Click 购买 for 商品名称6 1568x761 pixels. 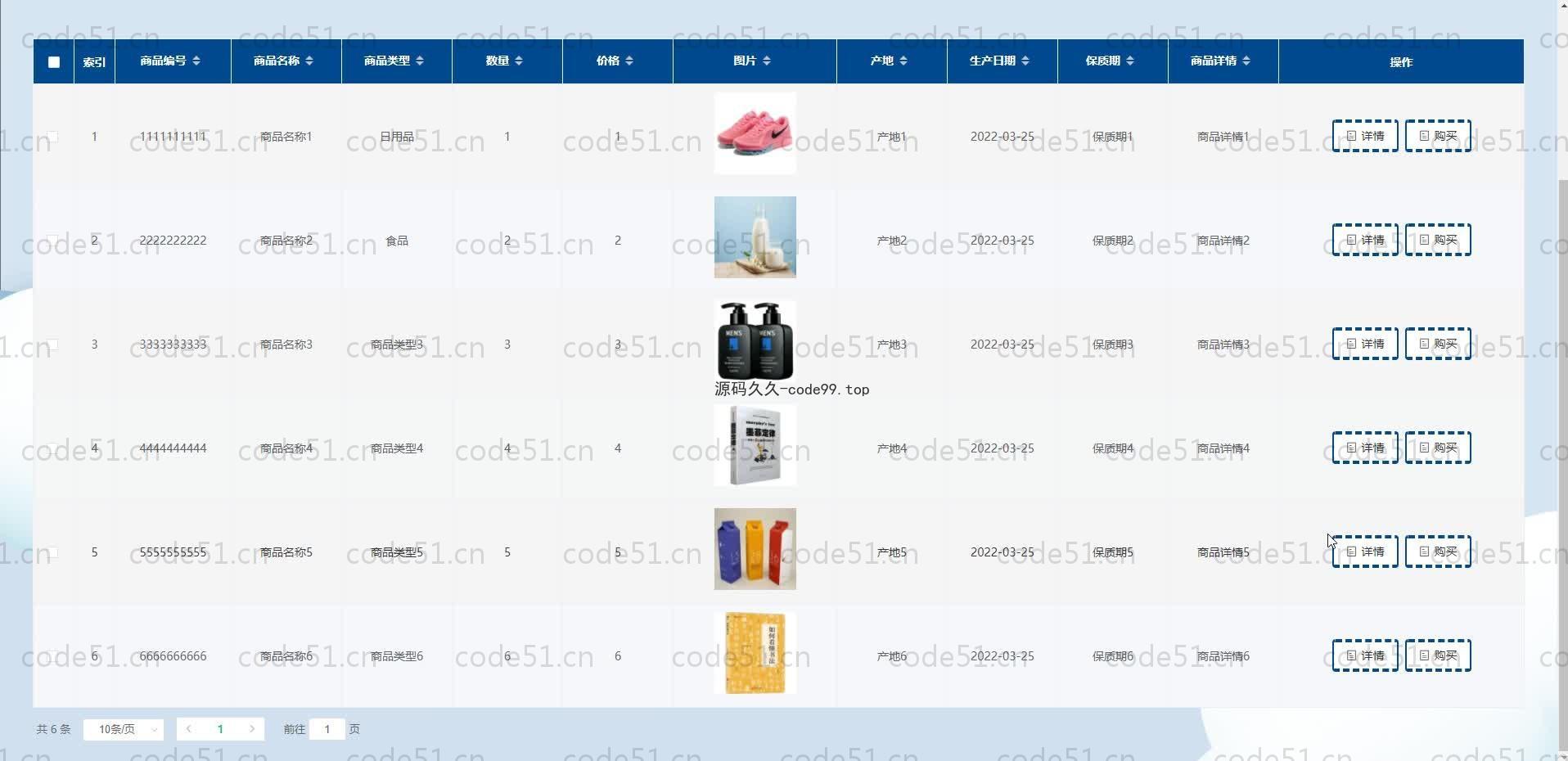(1438, 655)
